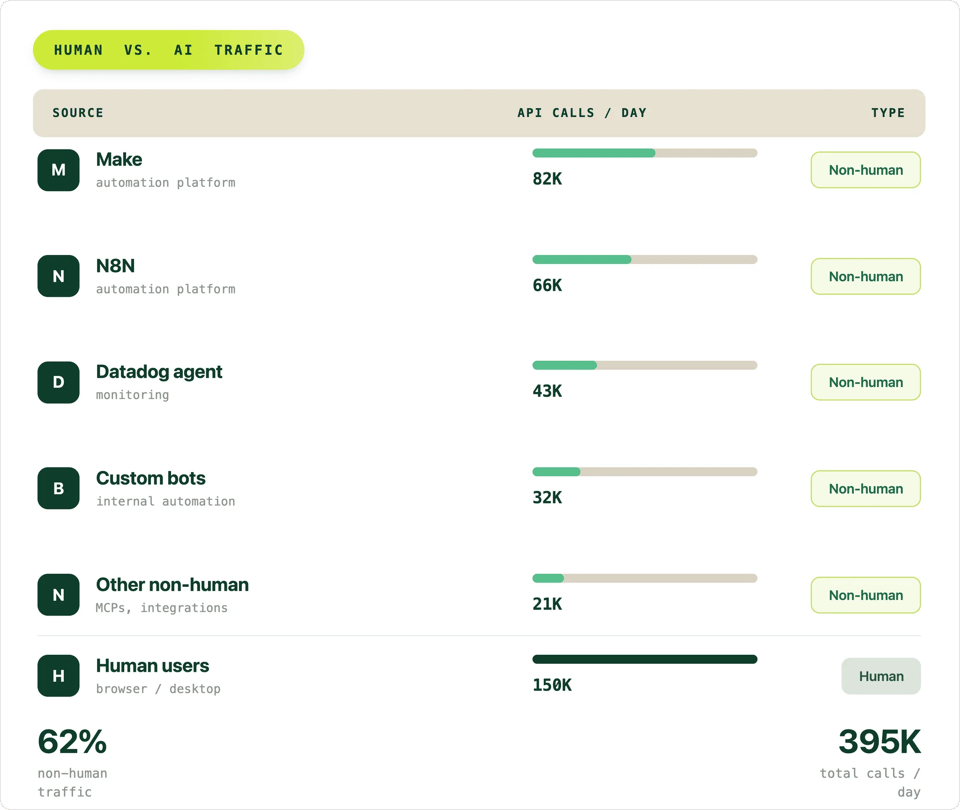The height and width of the screenshot is (810, 960).
Task: Click the 'non-human traffic' caption
Action: [x=72, y=782]
